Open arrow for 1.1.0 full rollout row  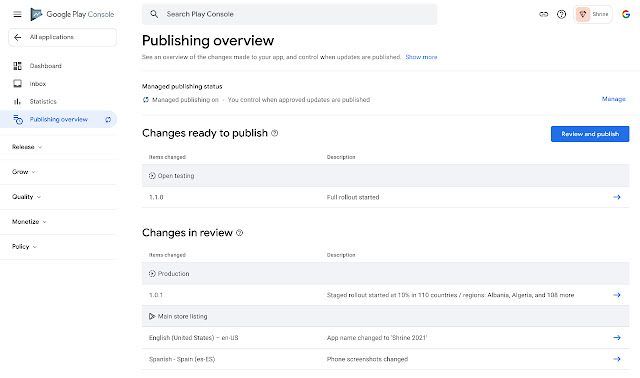coord(617,197)
